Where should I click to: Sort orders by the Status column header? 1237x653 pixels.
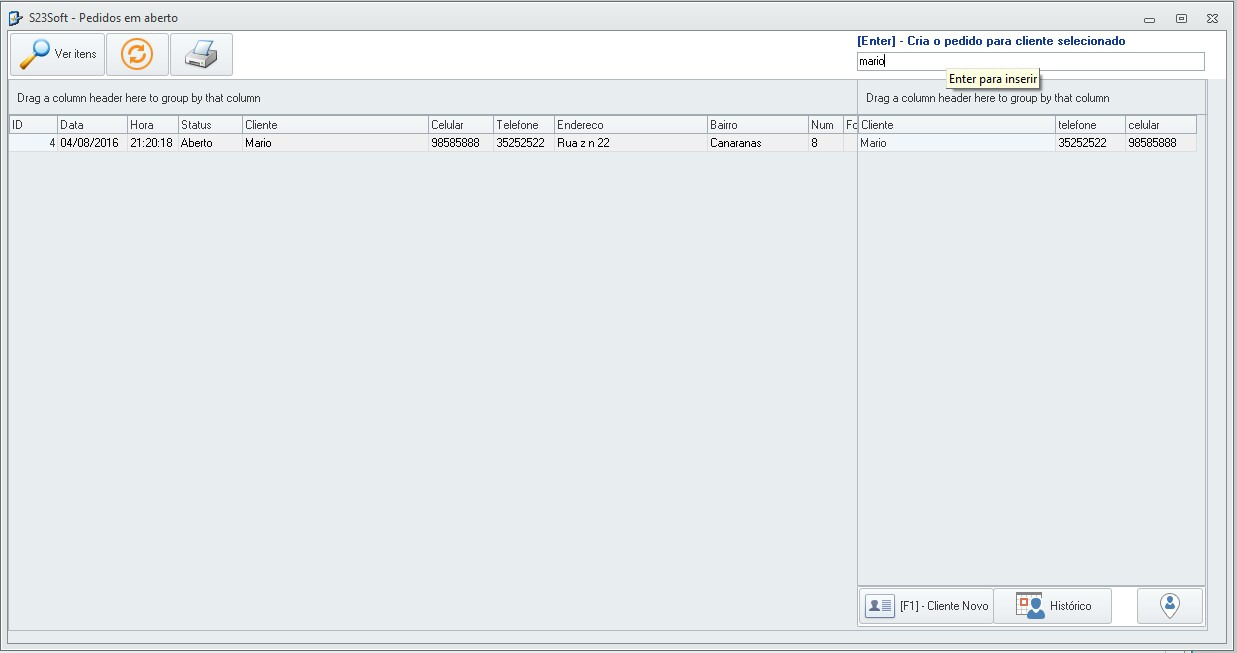click(x=210, y=125)
